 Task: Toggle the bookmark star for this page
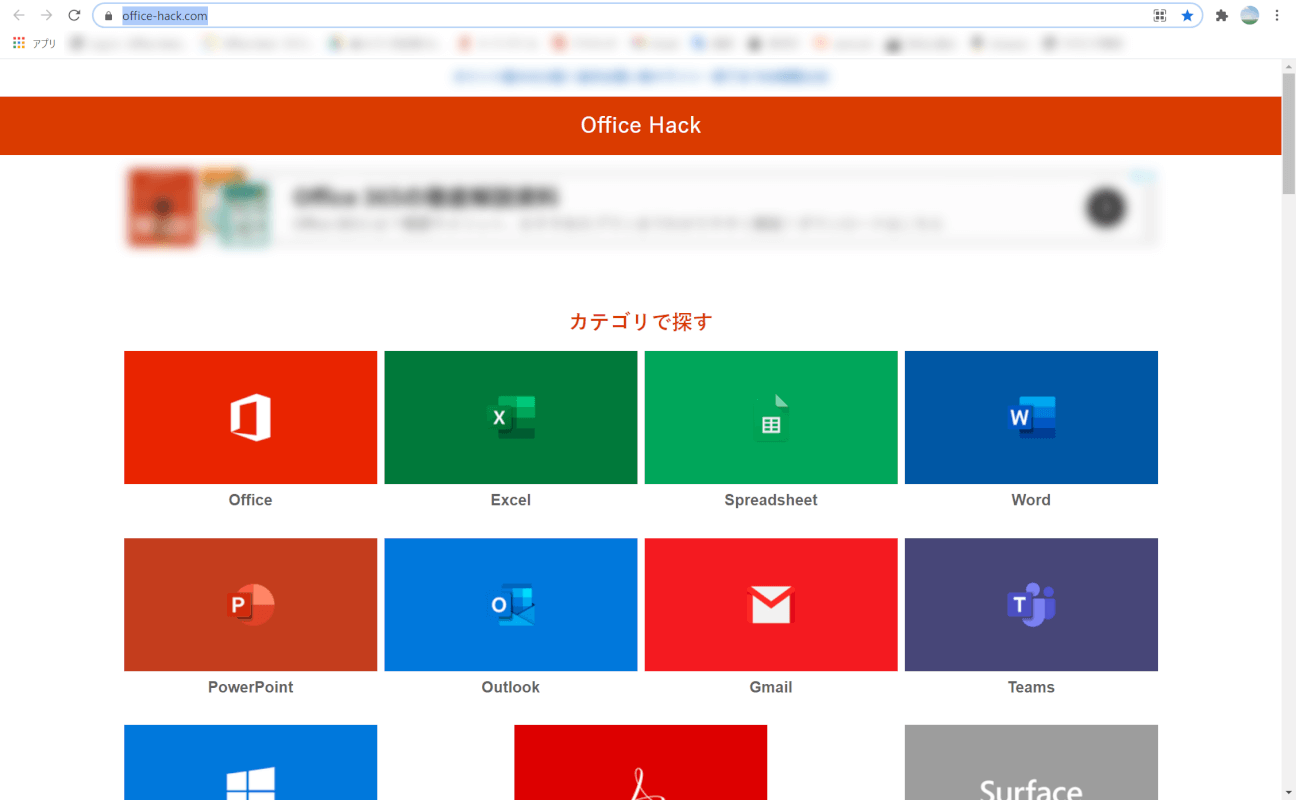point(1187,16)
